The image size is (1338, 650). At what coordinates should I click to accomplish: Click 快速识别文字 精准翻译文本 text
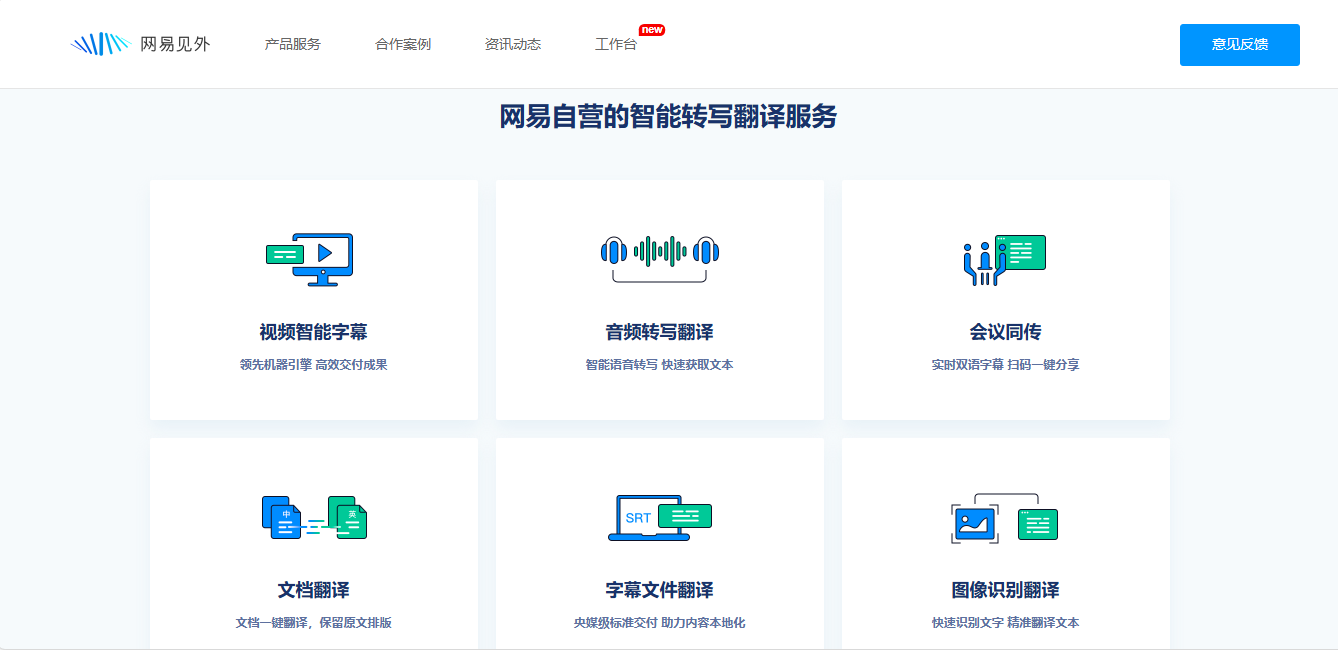click(x=1006, y=623)
